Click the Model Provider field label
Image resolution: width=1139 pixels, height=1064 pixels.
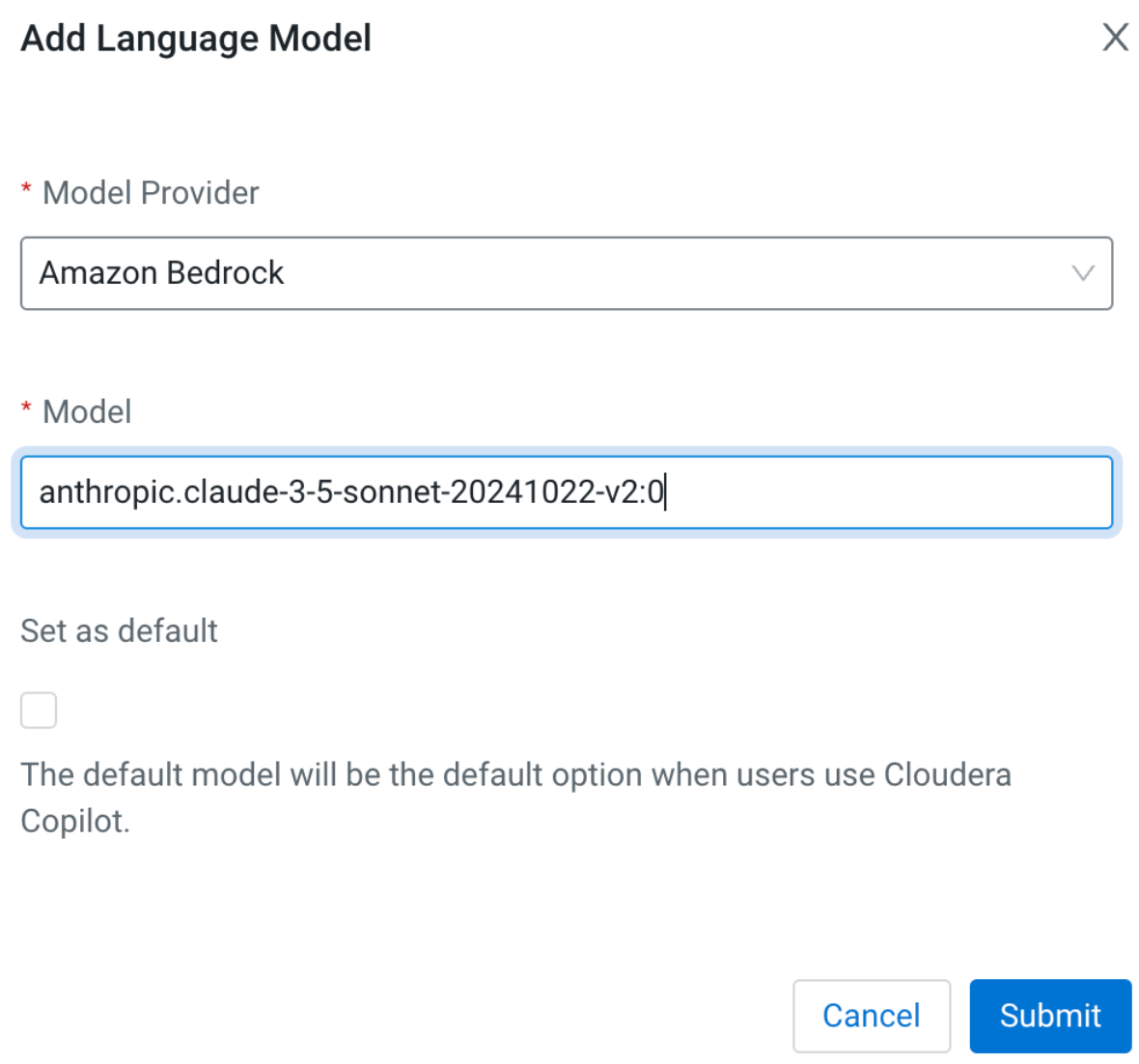[151, 192]
